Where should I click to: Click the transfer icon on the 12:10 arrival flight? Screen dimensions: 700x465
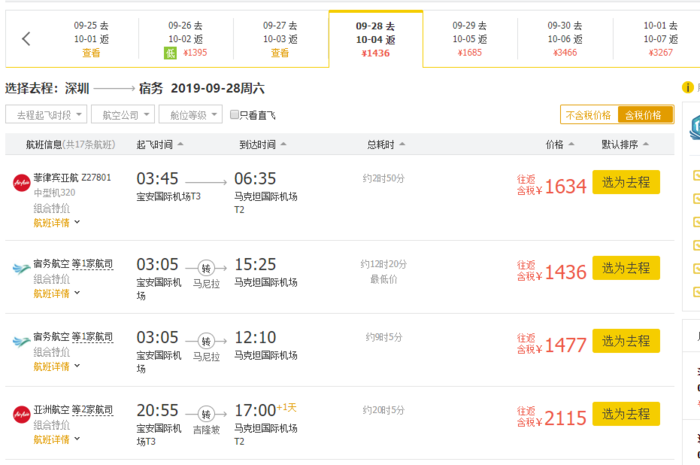pos(206,340)
